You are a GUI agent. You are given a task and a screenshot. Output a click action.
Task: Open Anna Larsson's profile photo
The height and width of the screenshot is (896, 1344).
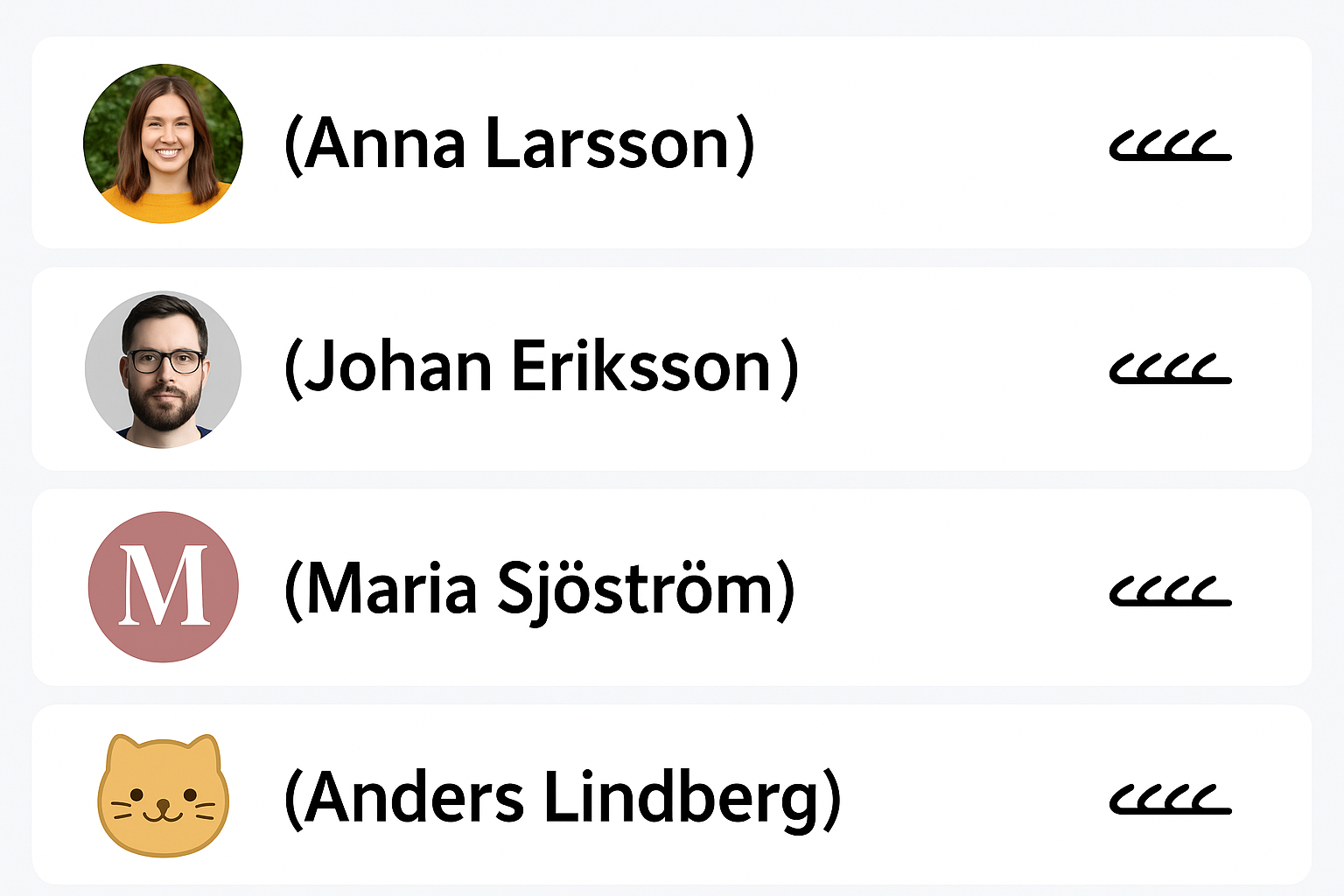[163, 143]
